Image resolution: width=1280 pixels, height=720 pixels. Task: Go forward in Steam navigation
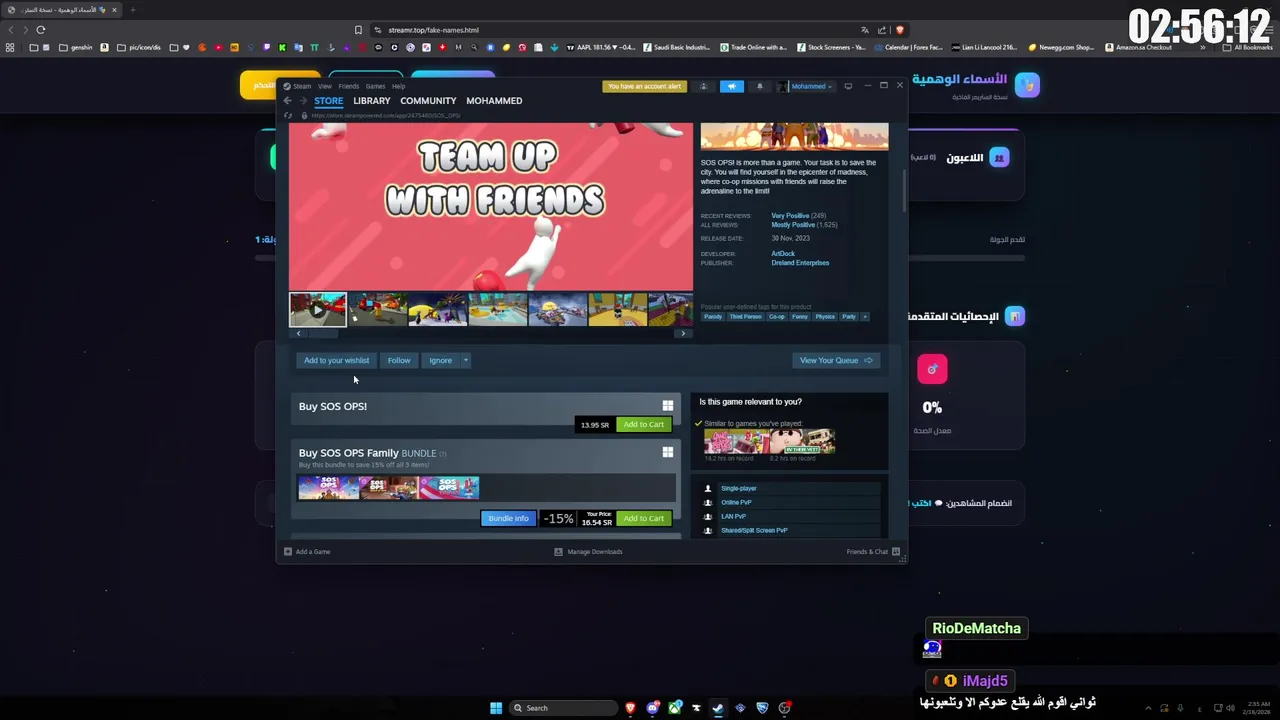pyautogui.click(x=301, y=101)
